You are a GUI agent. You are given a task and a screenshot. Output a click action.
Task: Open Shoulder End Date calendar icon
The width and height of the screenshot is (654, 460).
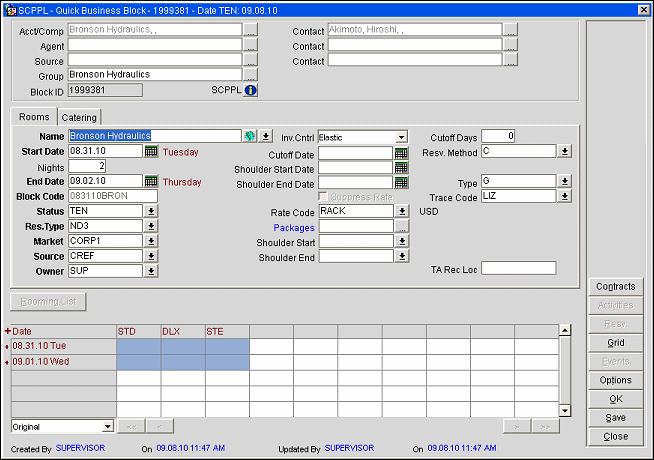coord(401,183)
